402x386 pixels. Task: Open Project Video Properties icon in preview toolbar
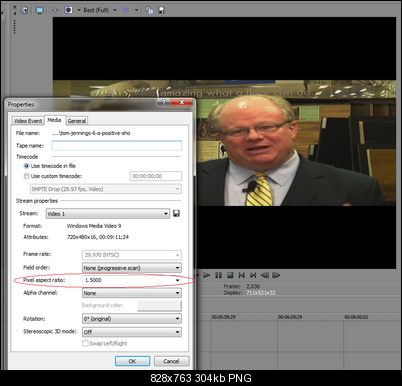[25, 10]
